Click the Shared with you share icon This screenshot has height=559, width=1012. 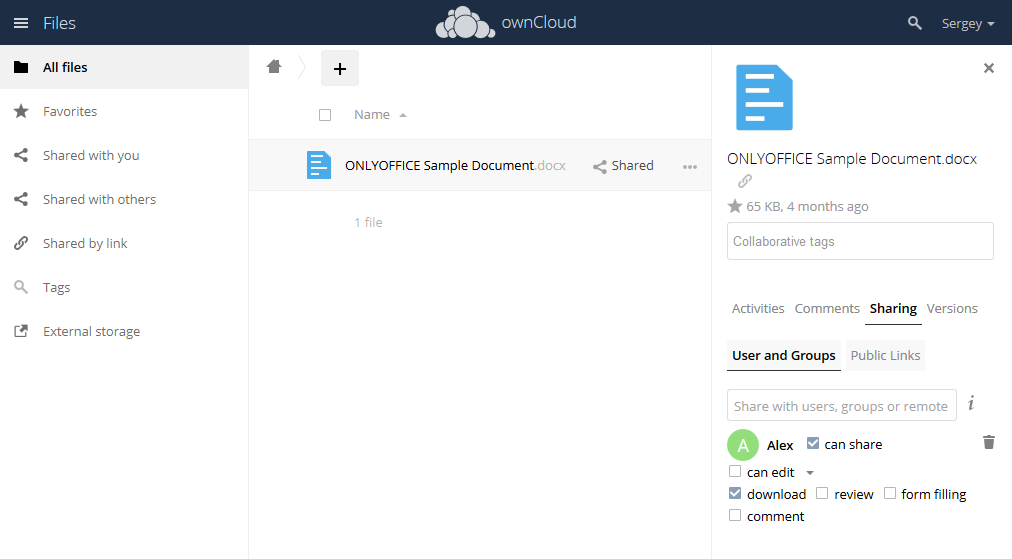point(21,155)
